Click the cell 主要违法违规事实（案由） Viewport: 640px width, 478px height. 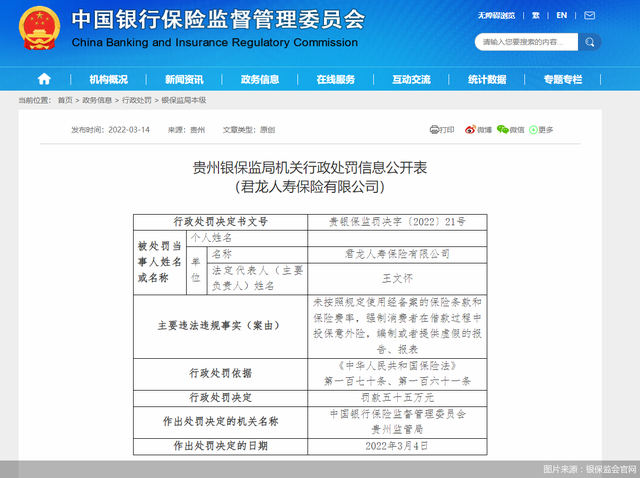coord(220,326)
